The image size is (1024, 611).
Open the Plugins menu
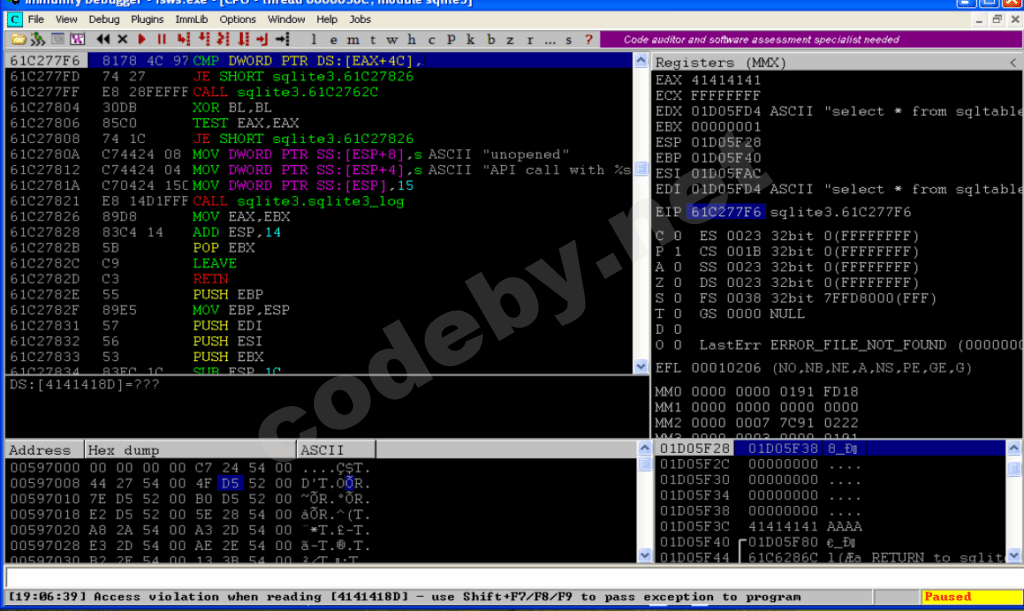point(147,20)
